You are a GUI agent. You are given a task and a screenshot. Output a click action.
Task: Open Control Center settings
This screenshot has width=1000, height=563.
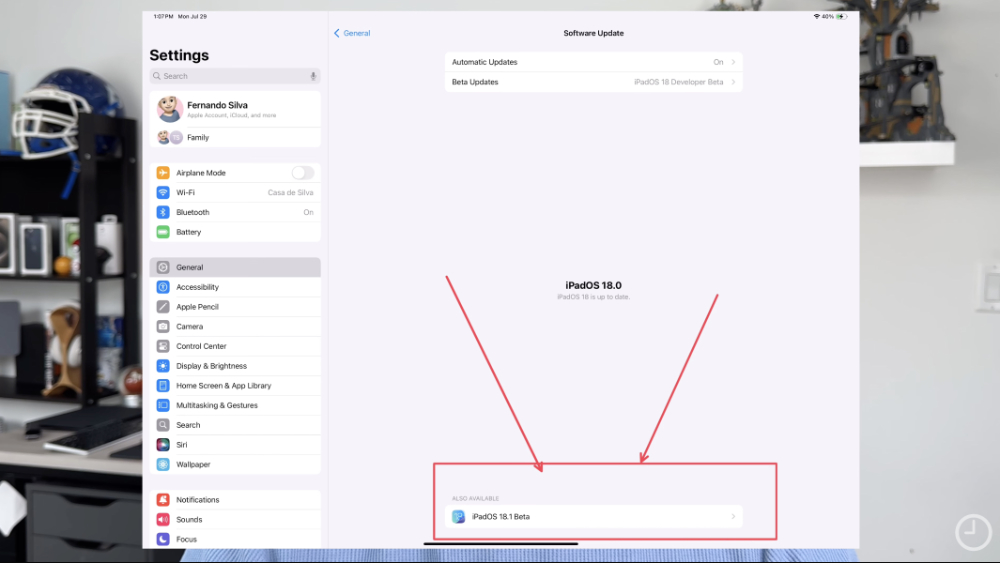click(235, 346)
